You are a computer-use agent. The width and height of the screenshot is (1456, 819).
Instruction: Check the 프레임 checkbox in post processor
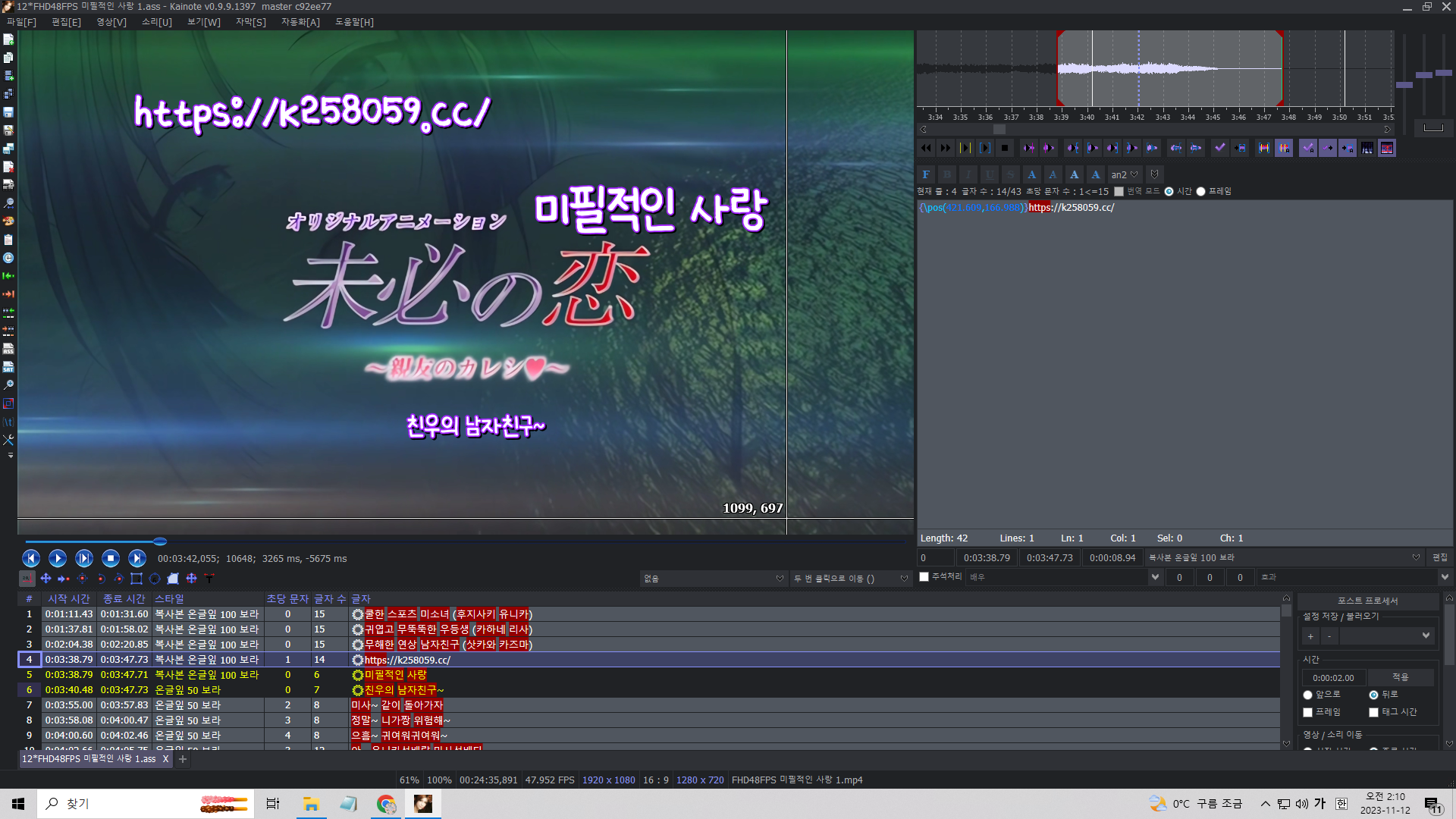coord(1307,712)
